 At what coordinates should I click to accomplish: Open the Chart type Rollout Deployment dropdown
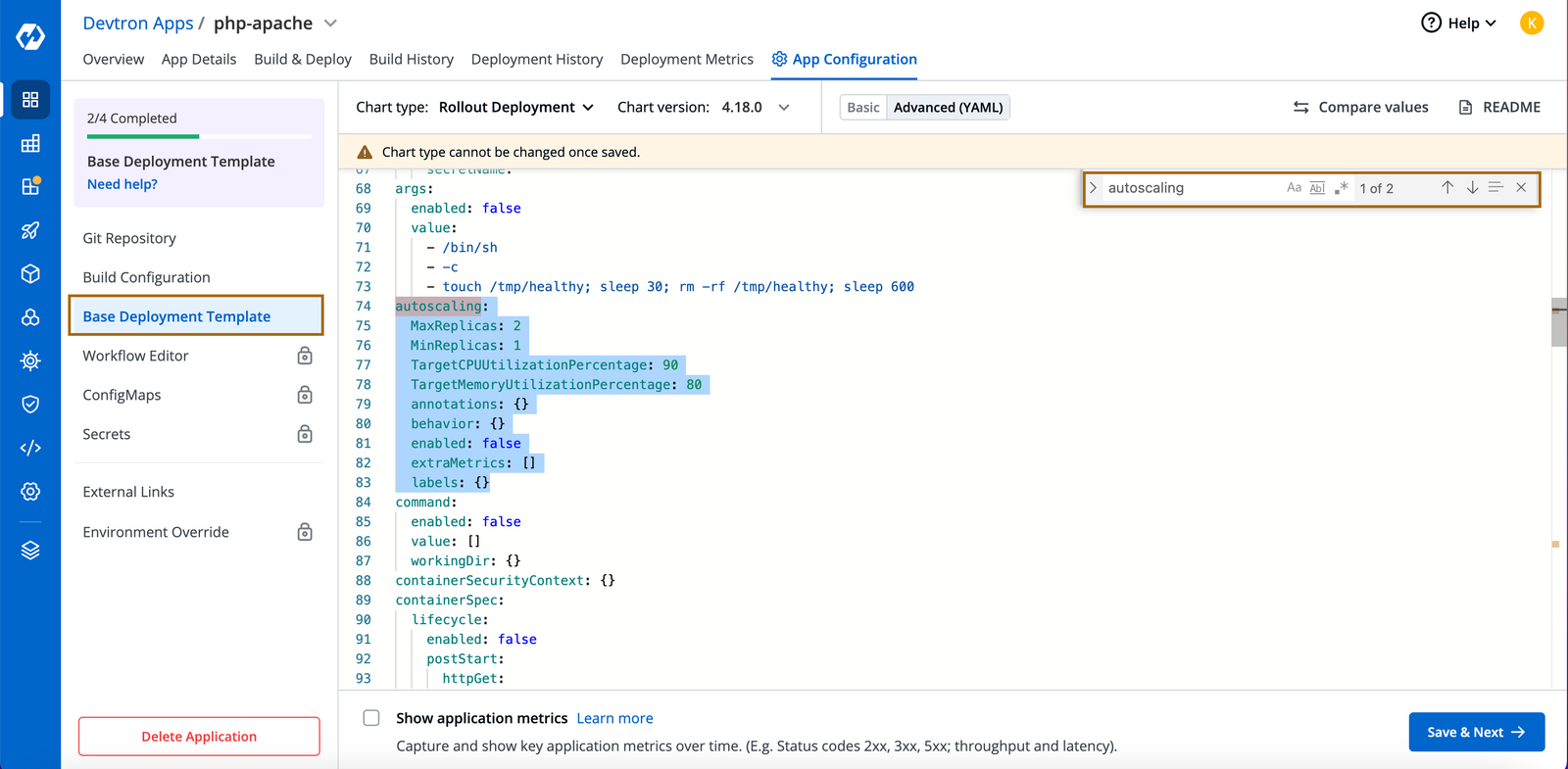pyautogui.click(x=515, y=108)
